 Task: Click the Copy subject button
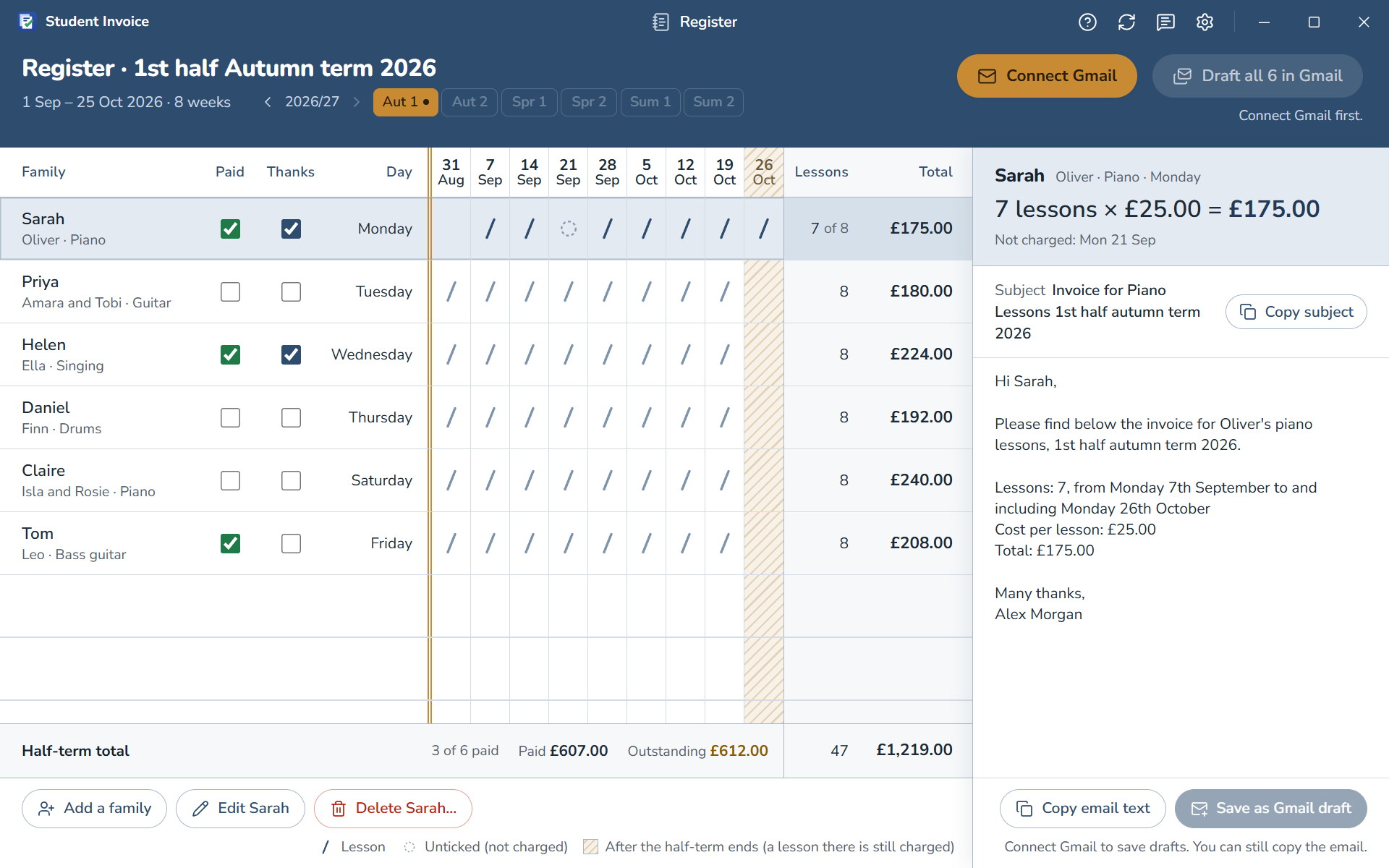(x=1296, y=312)
